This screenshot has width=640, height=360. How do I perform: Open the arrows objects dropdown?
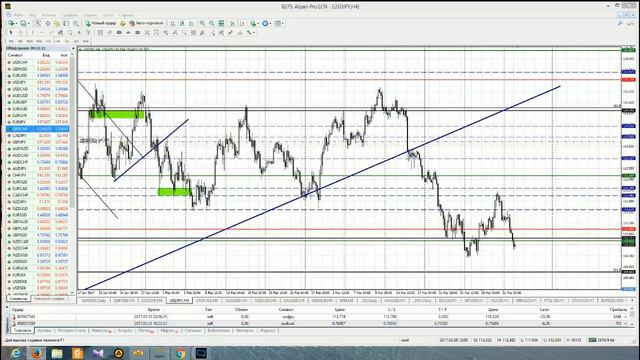point(250,32)
